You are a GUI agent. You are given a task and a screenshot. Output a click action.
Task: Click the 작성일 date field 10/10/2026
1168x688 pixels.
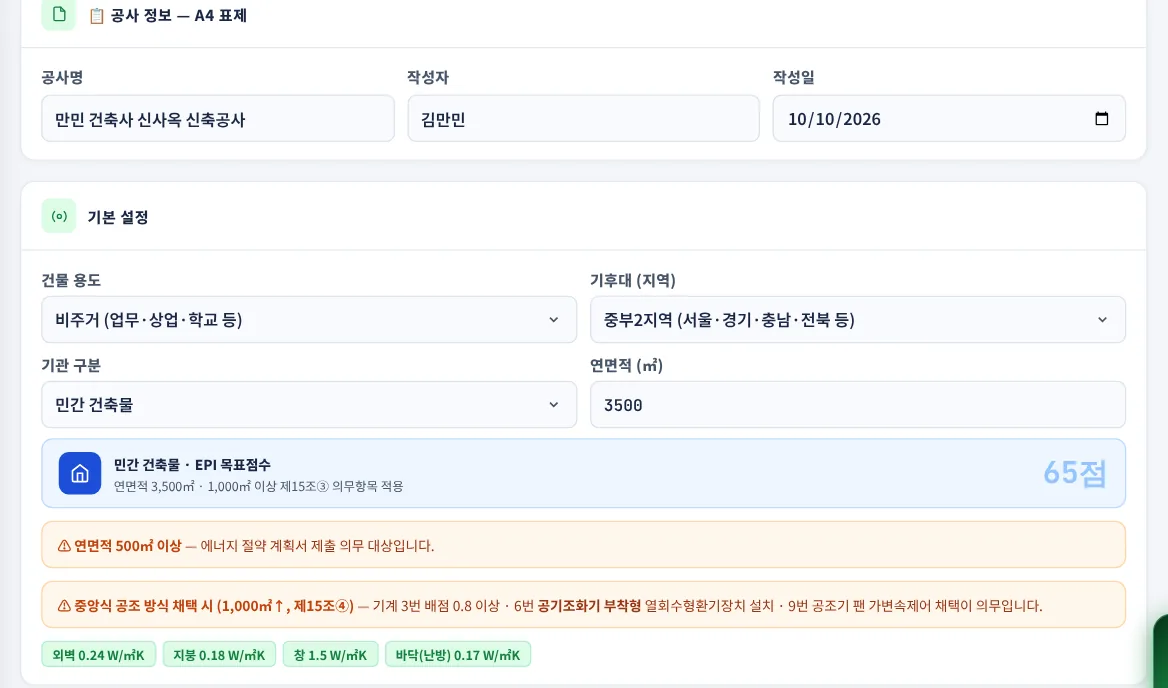(x=949, y=118)
